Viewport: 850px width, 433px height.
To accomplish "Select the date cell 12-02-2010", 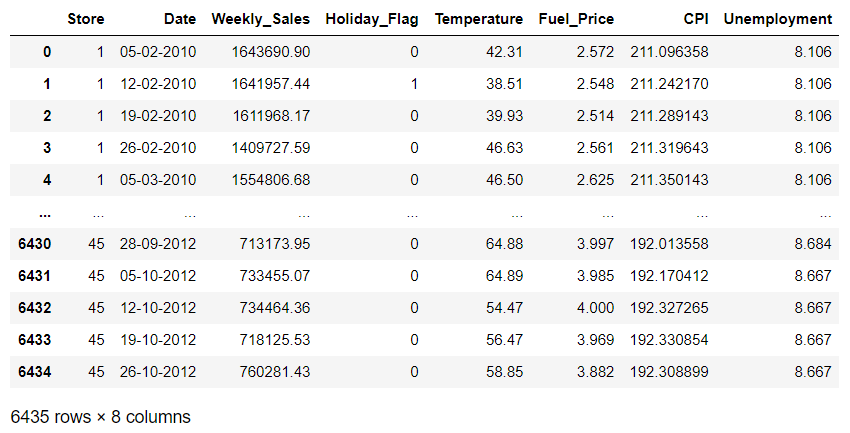I will coord(158,84).
